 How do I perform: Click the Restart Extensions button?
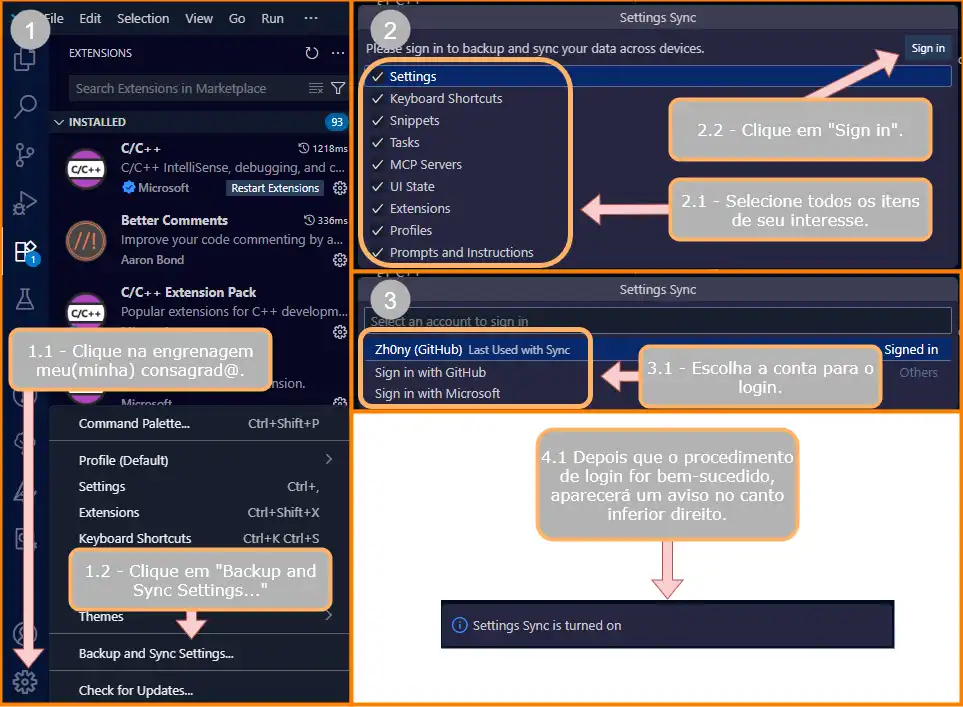coord(275,188)
